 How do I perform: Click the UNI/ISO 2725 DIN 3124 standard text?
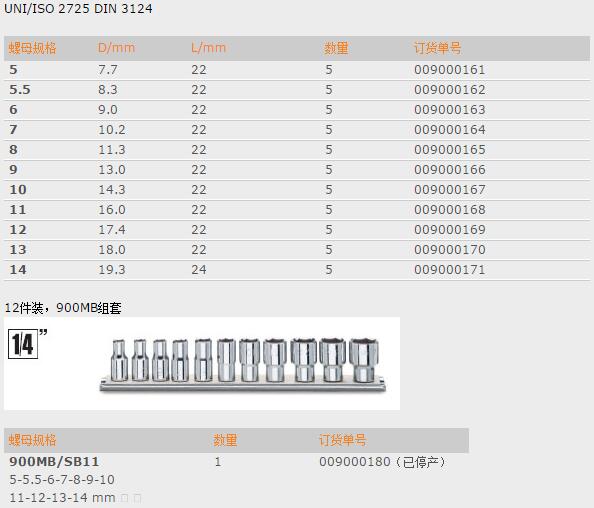click(78, 9)
